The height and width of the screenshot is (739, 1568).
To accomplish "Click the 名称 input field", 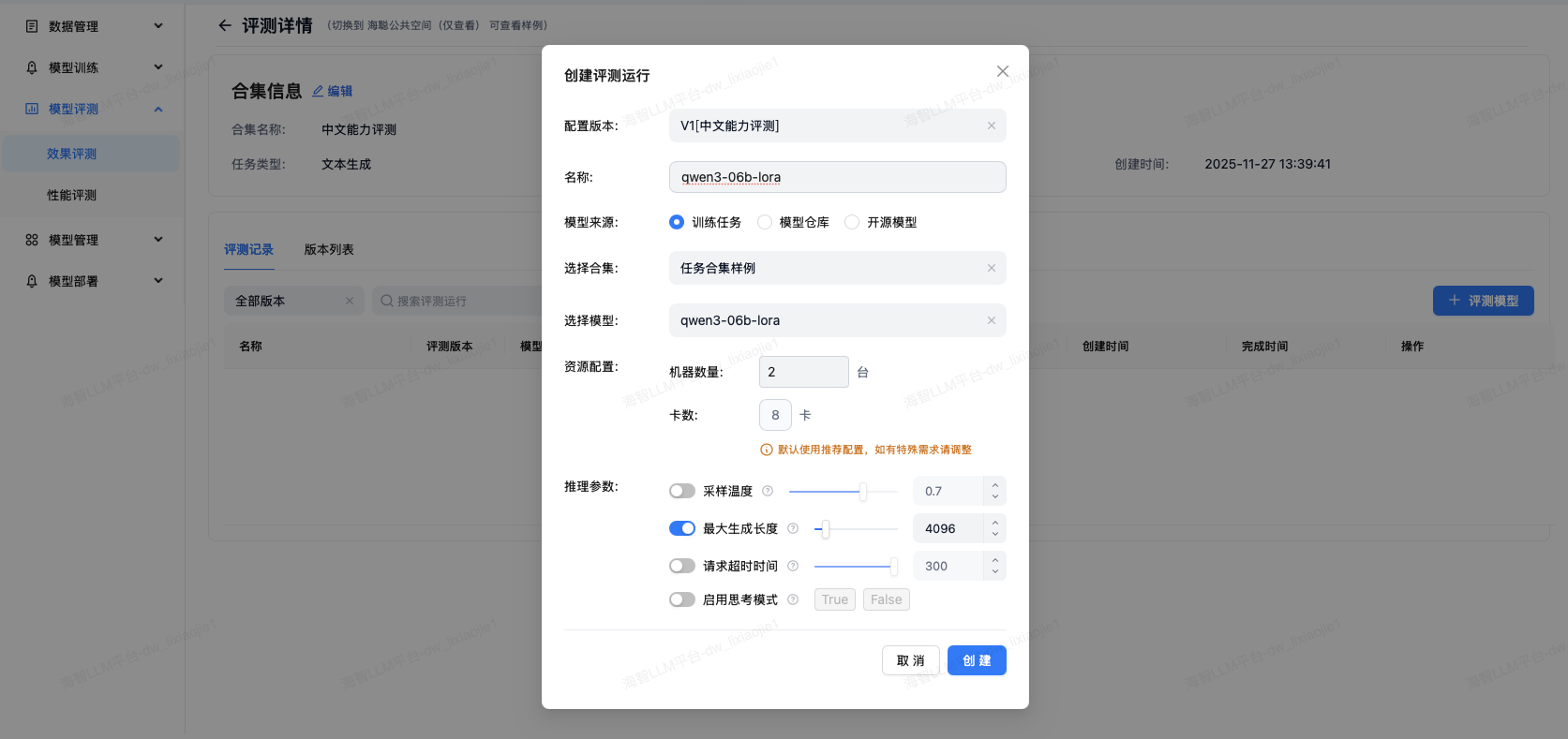I will [836, 177].
